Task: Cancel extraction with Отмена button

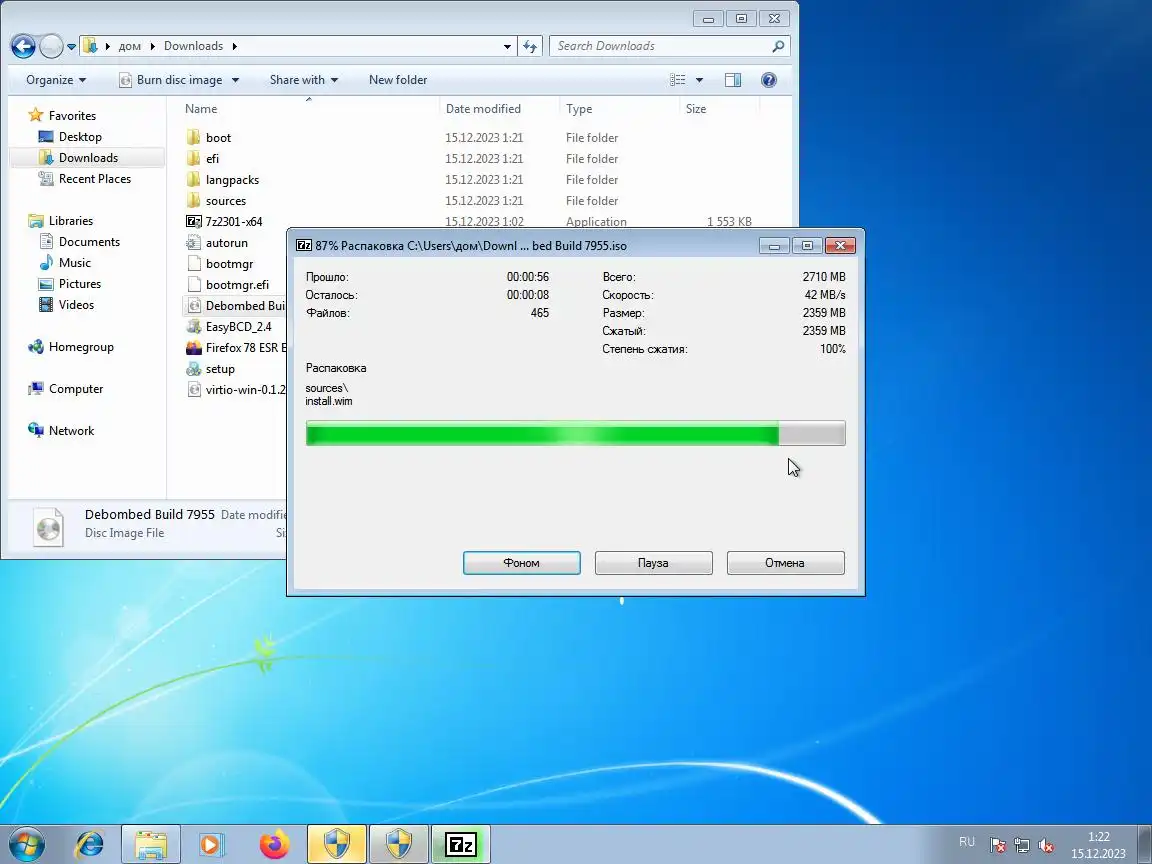Action: click(x=785, y=563)
